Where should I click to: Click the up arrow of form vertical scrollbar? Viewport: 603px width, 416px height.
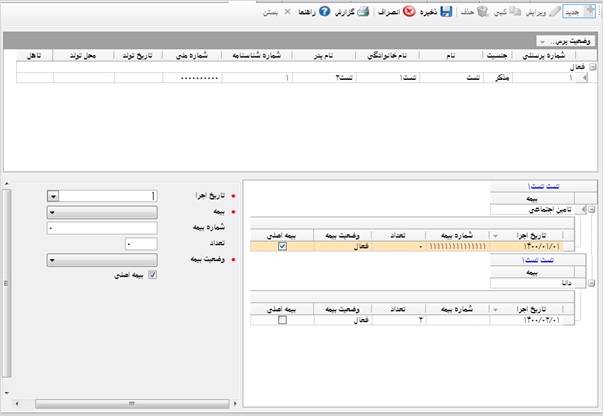[x=7, y=184]
